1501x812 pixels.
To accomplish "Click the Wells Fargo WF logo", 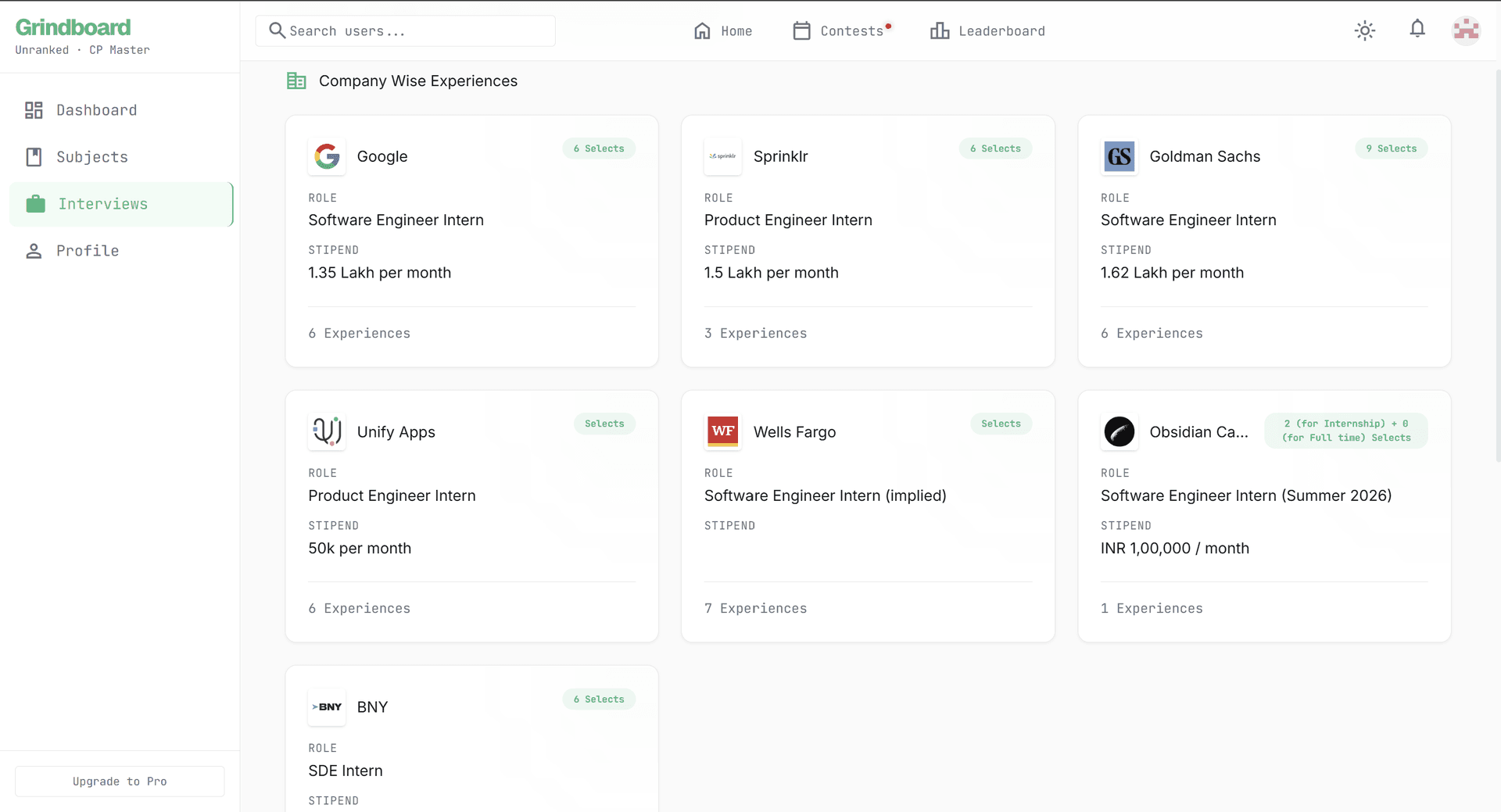I will click(x=722, y=431).
